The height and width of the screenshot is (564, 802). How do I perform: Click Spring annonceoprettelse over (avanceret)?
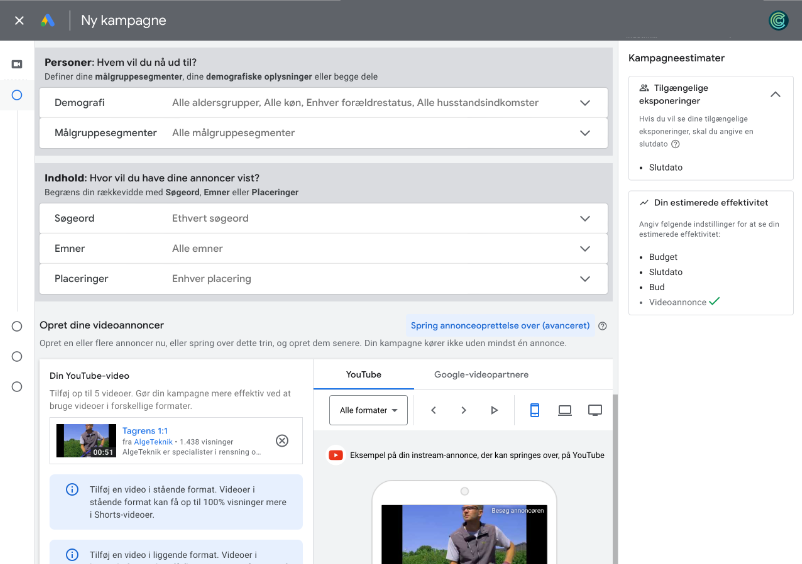coord(500,326)
